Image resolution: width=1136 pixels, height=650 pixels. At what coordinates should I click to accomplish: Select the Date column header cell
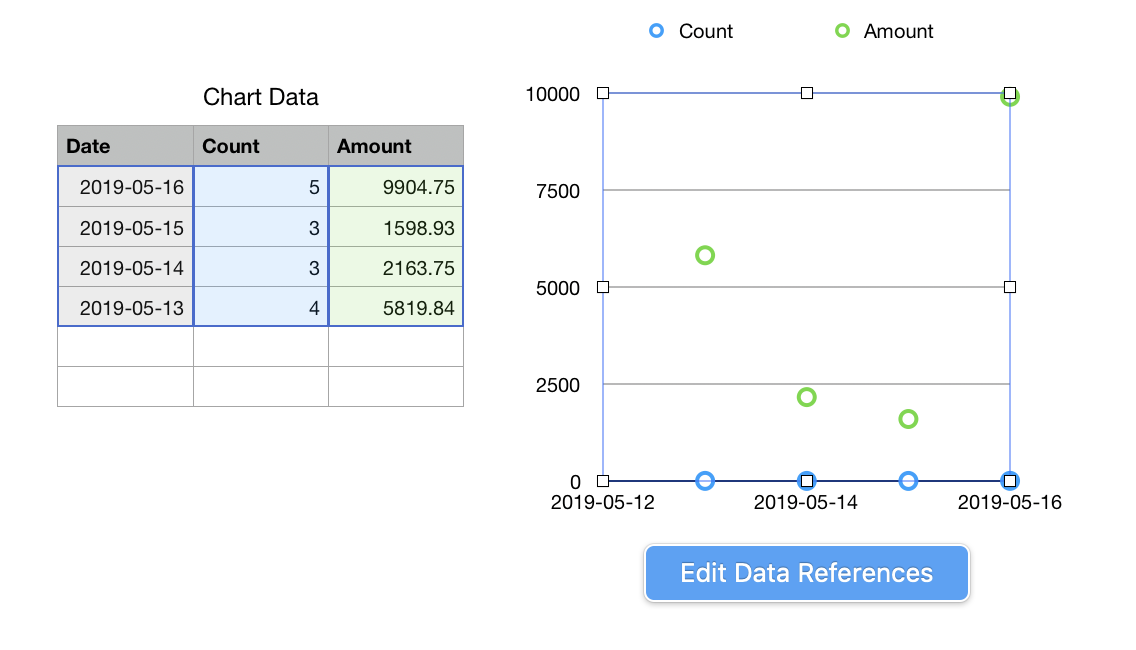point(125,146)
